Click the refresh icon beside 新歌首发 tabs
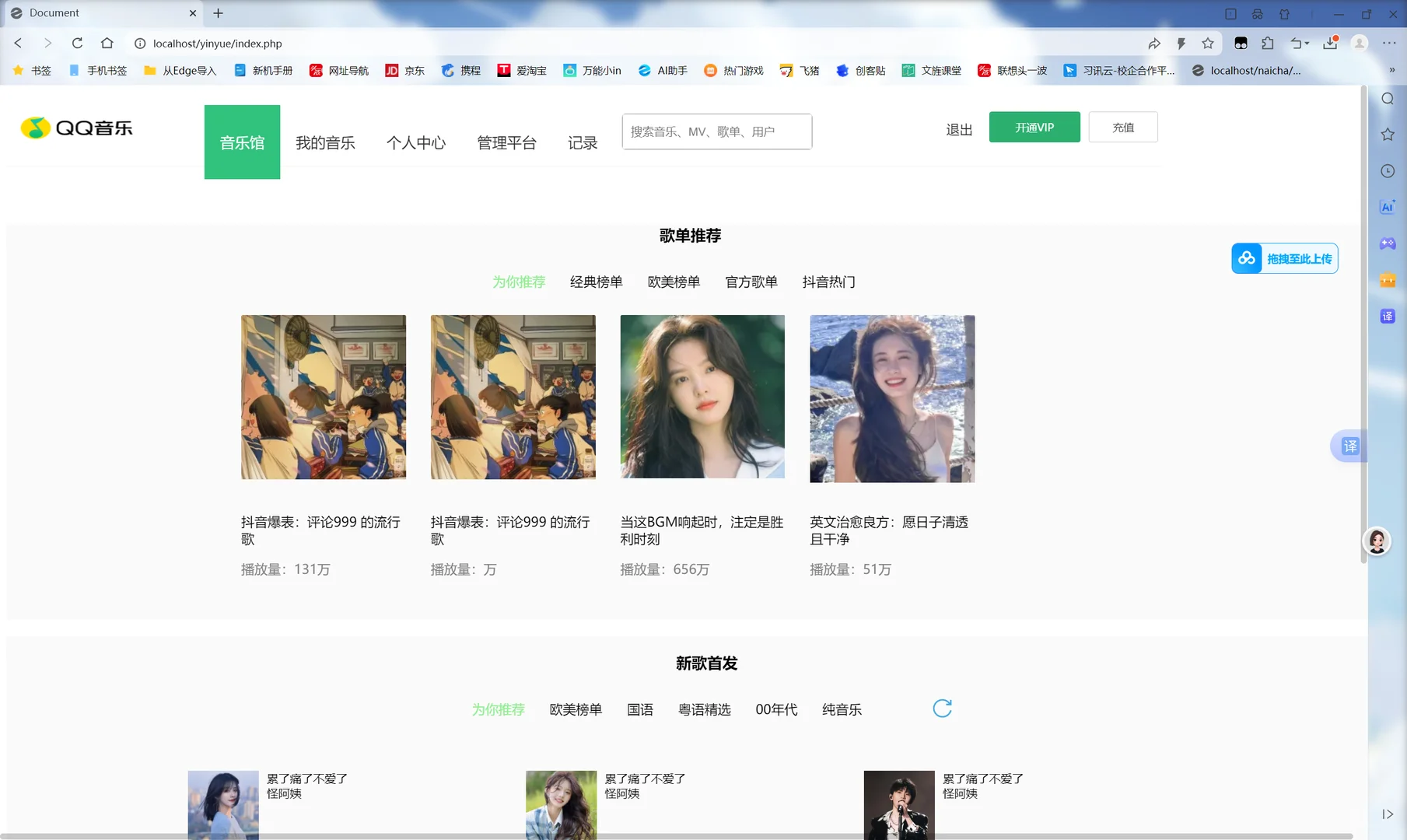 click(942, 709)
